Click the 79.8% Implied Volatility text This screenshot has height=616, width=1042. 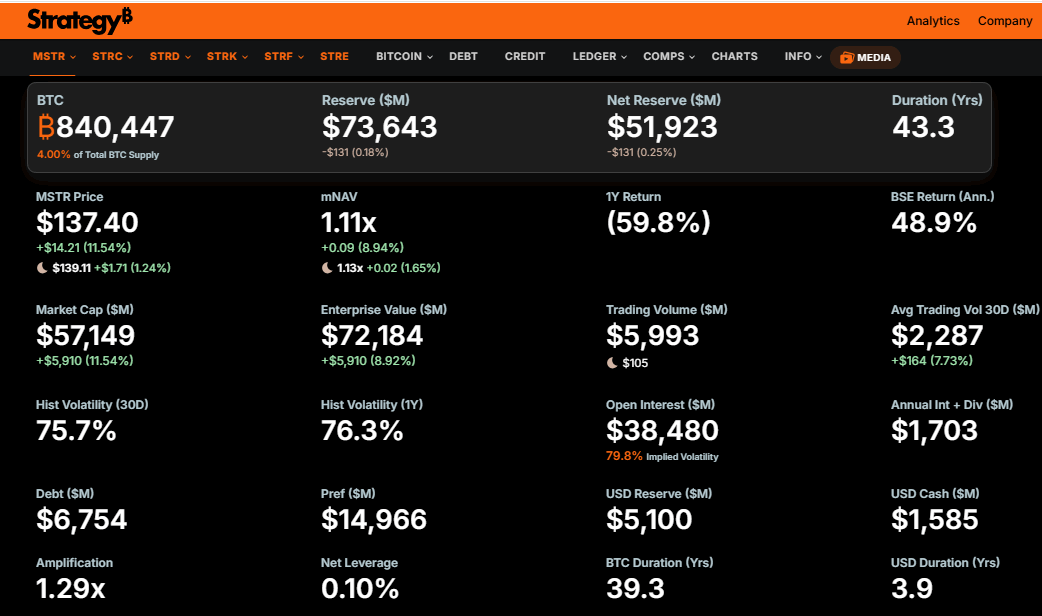click(x=662, y=457)
